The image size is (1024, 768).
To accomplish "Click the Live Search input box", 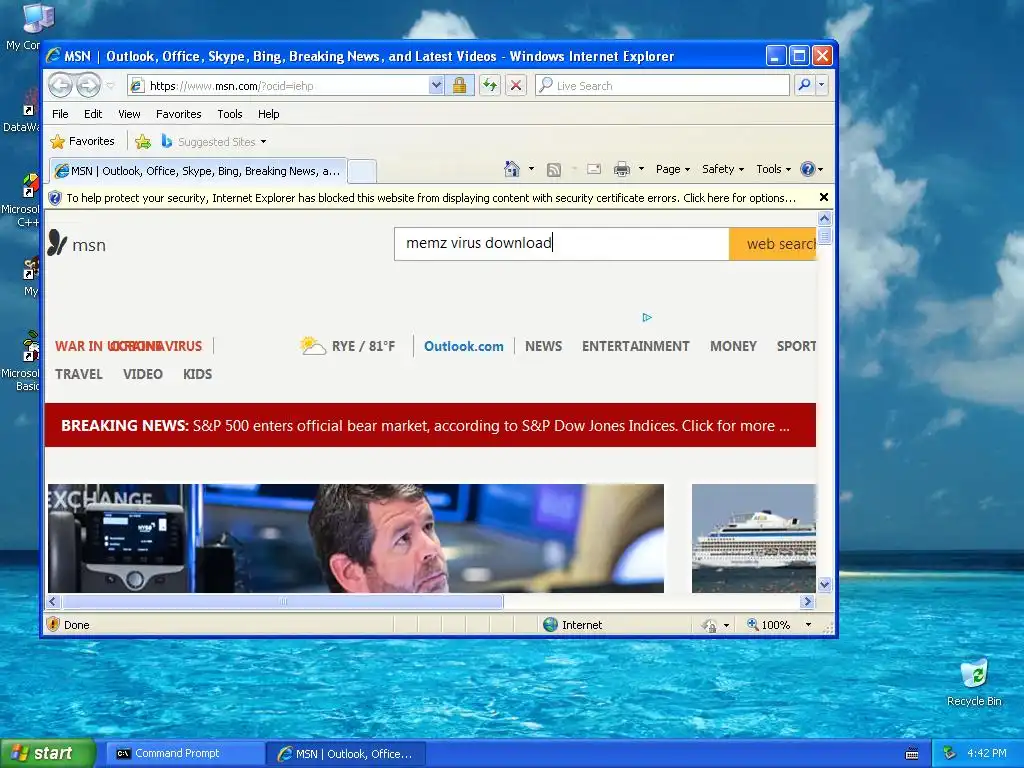I will tap(662, 86).
